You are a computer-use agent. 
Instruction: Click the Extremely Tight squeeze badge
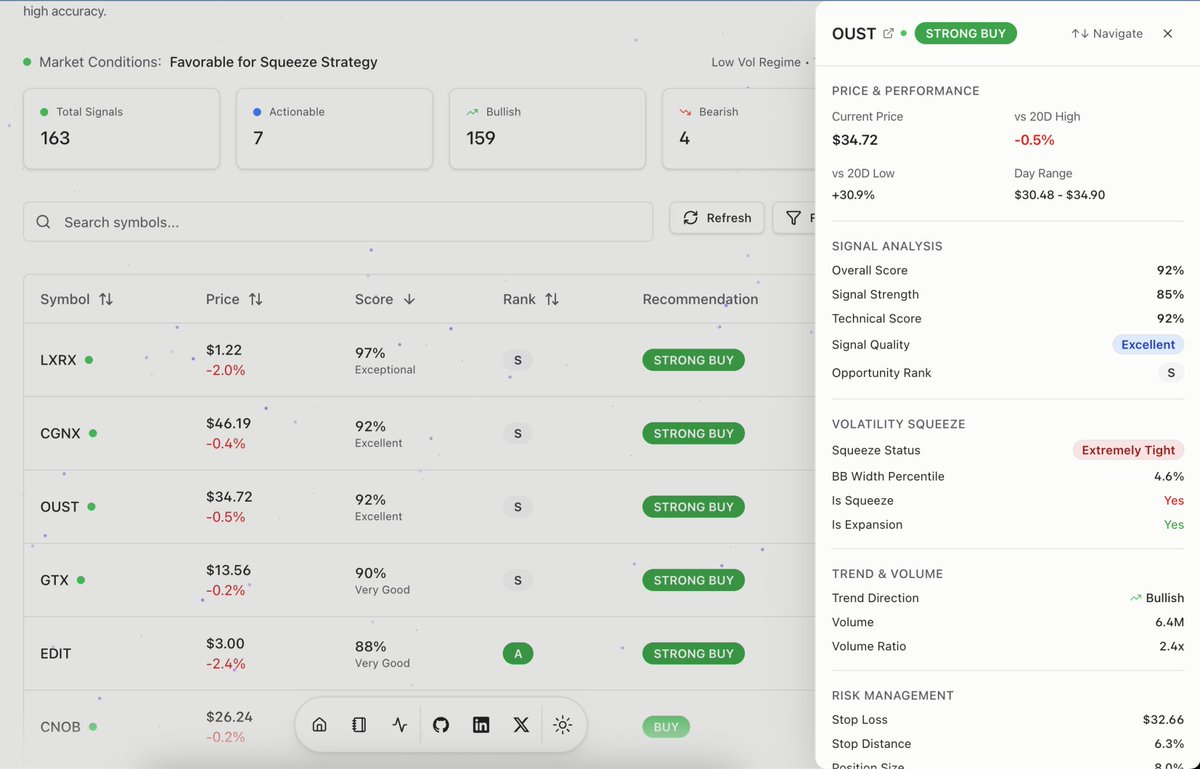[x=1128, y=450]
